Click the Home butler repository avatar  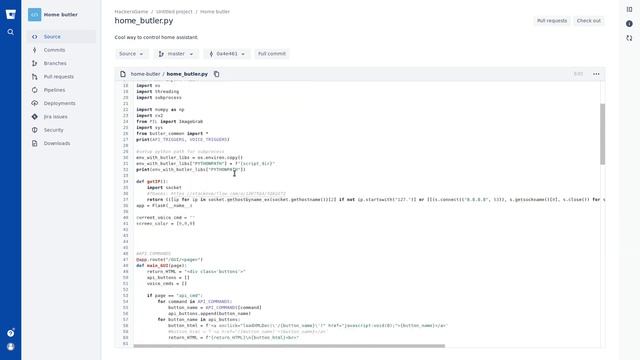click(x=34, y=15)
